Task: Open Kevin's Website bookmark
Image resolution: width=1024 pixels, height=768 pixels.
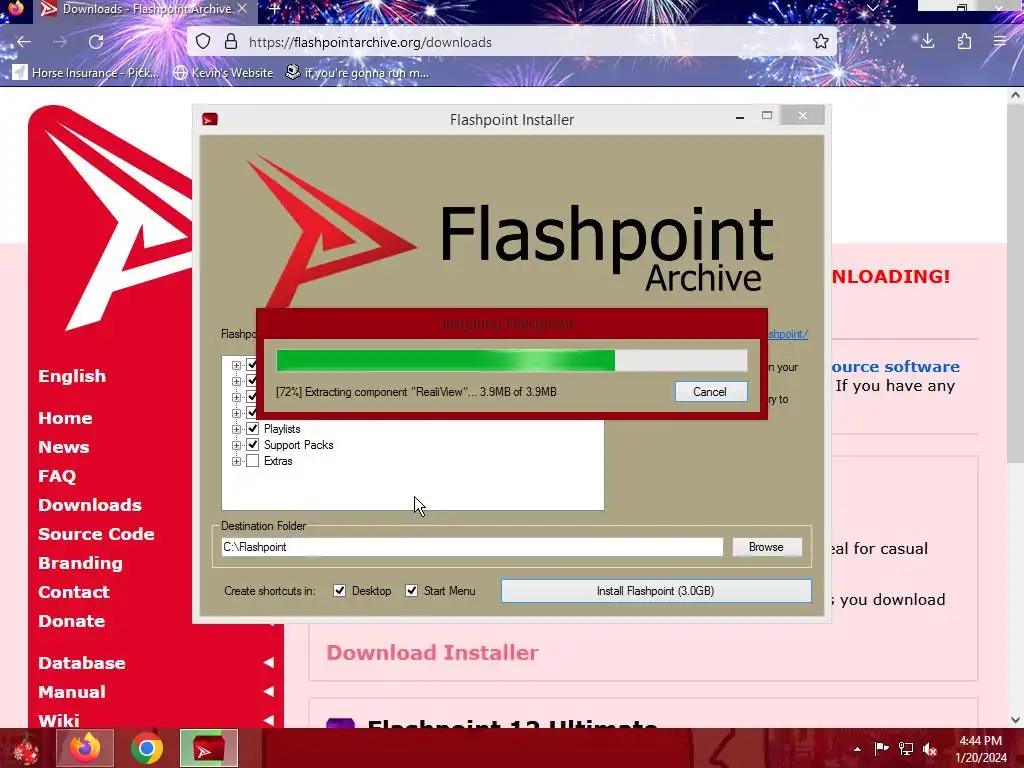Action: click(x=223, y=72)
